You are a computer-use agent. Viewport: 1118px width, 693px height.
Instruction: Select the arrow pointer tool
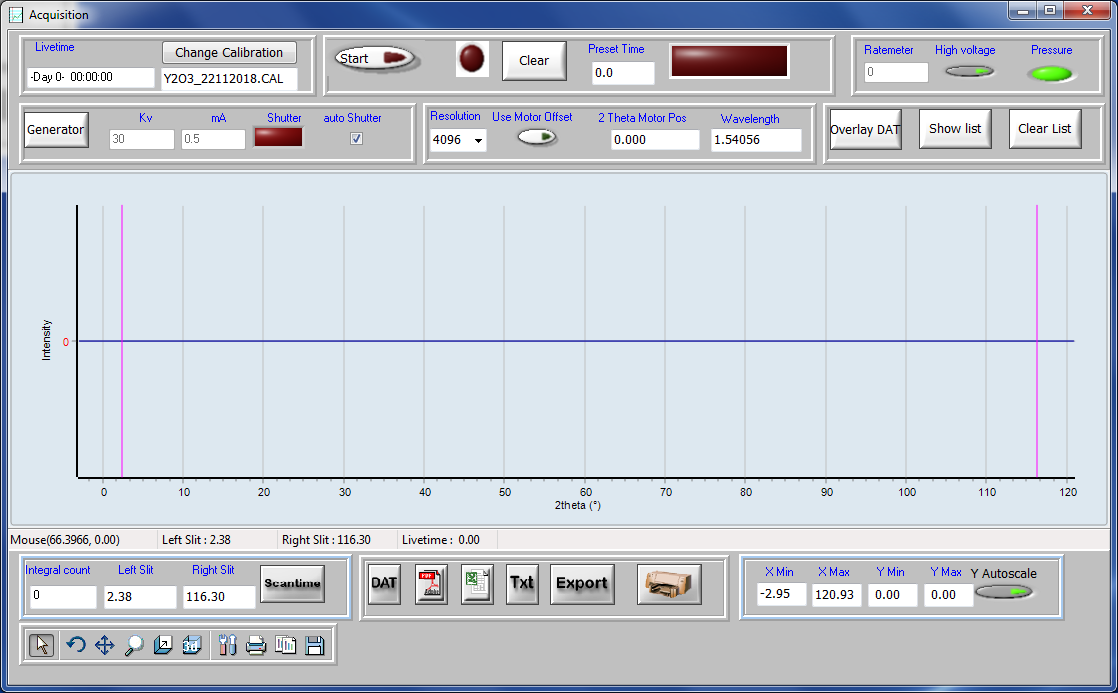[41, 645]
